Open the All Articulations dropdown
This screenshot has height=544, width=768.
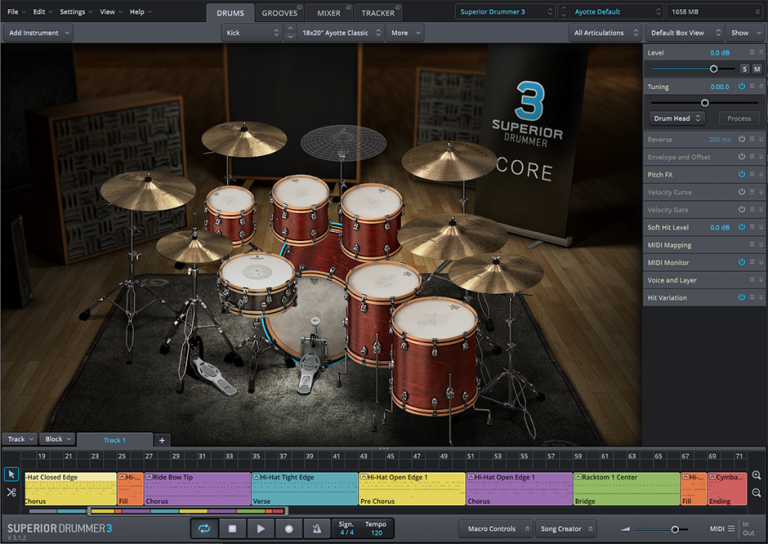pyautogui.click(x=605, y=33)
